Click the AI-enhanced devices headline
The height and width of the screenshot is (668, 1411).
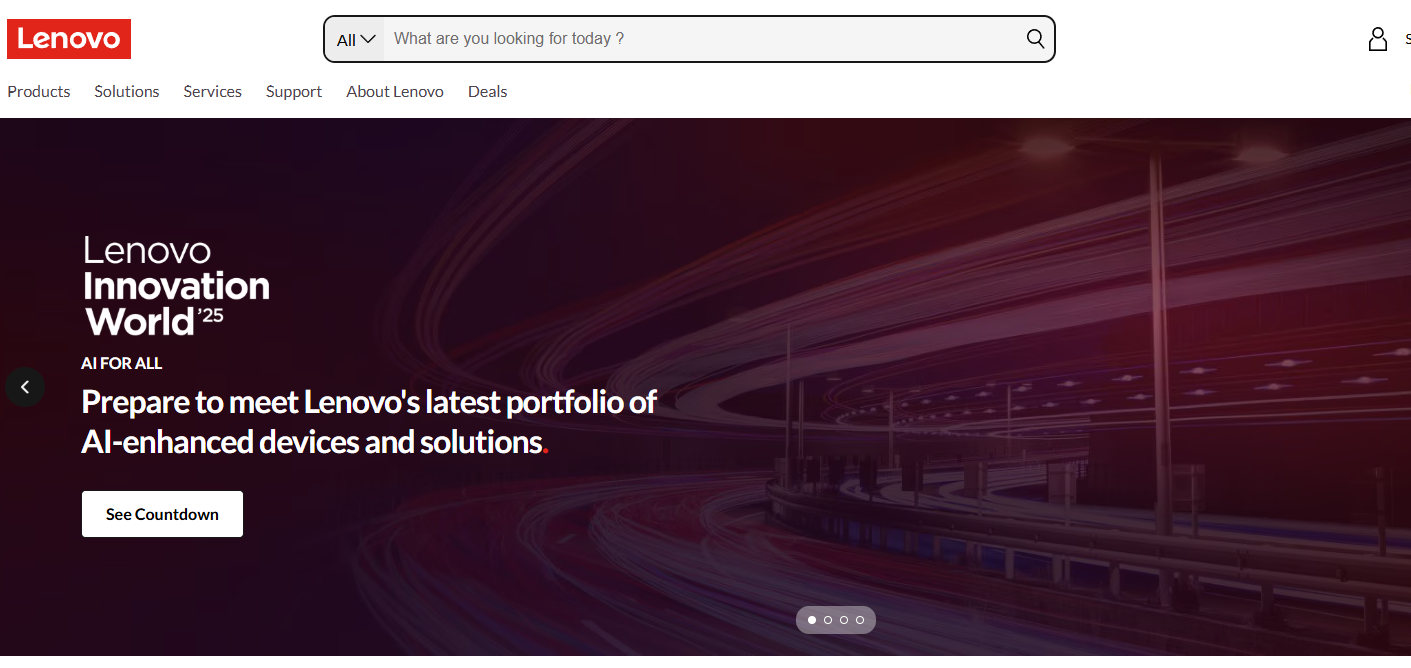tap(369, 421)
